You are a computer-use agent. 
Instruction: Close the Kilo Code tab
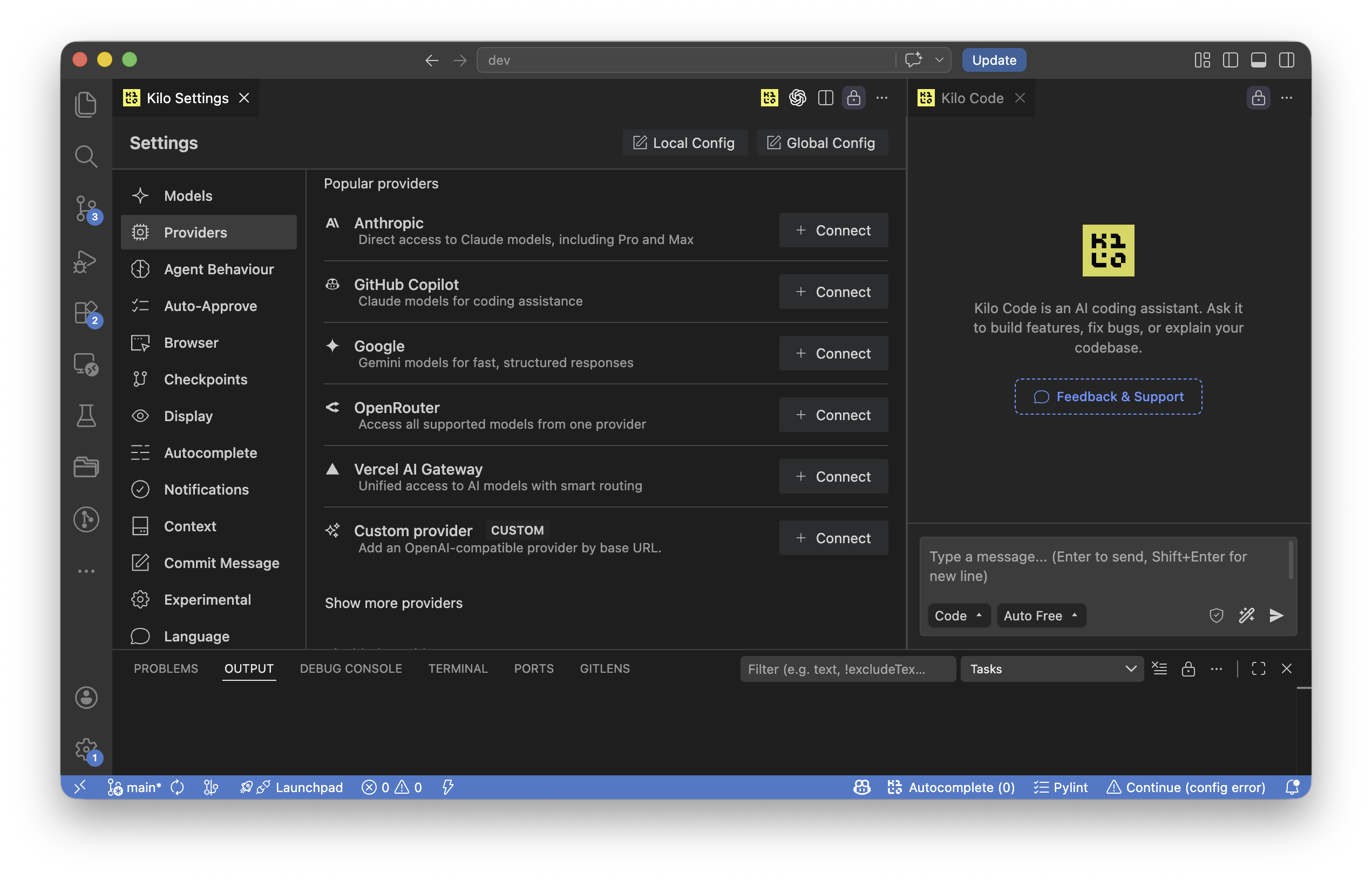[x=1020, y=98]
